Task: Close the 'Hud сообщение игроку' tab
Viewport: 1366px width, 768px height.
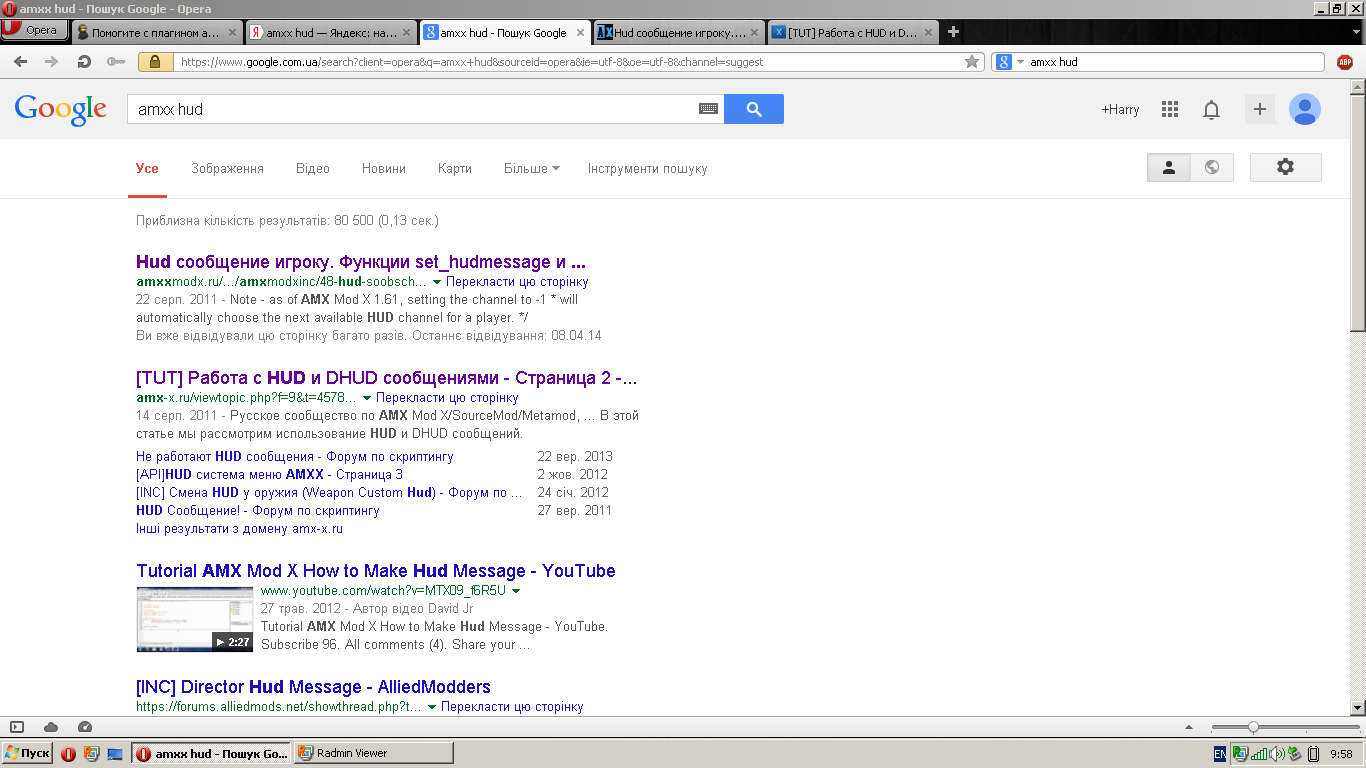Action: pyautogui.click(x=754, y=32)
